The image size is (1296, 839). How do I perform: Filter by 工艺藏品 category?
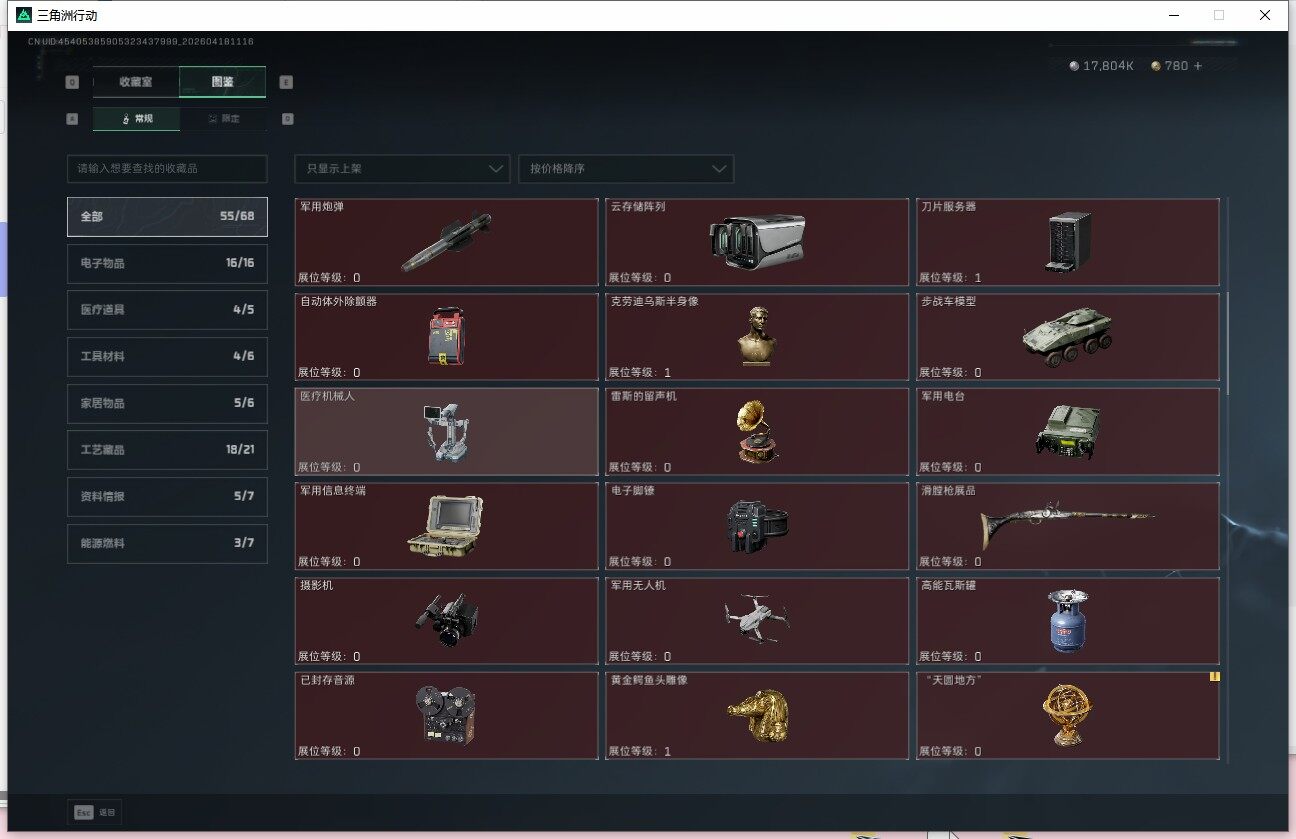(x=167, y=450)
